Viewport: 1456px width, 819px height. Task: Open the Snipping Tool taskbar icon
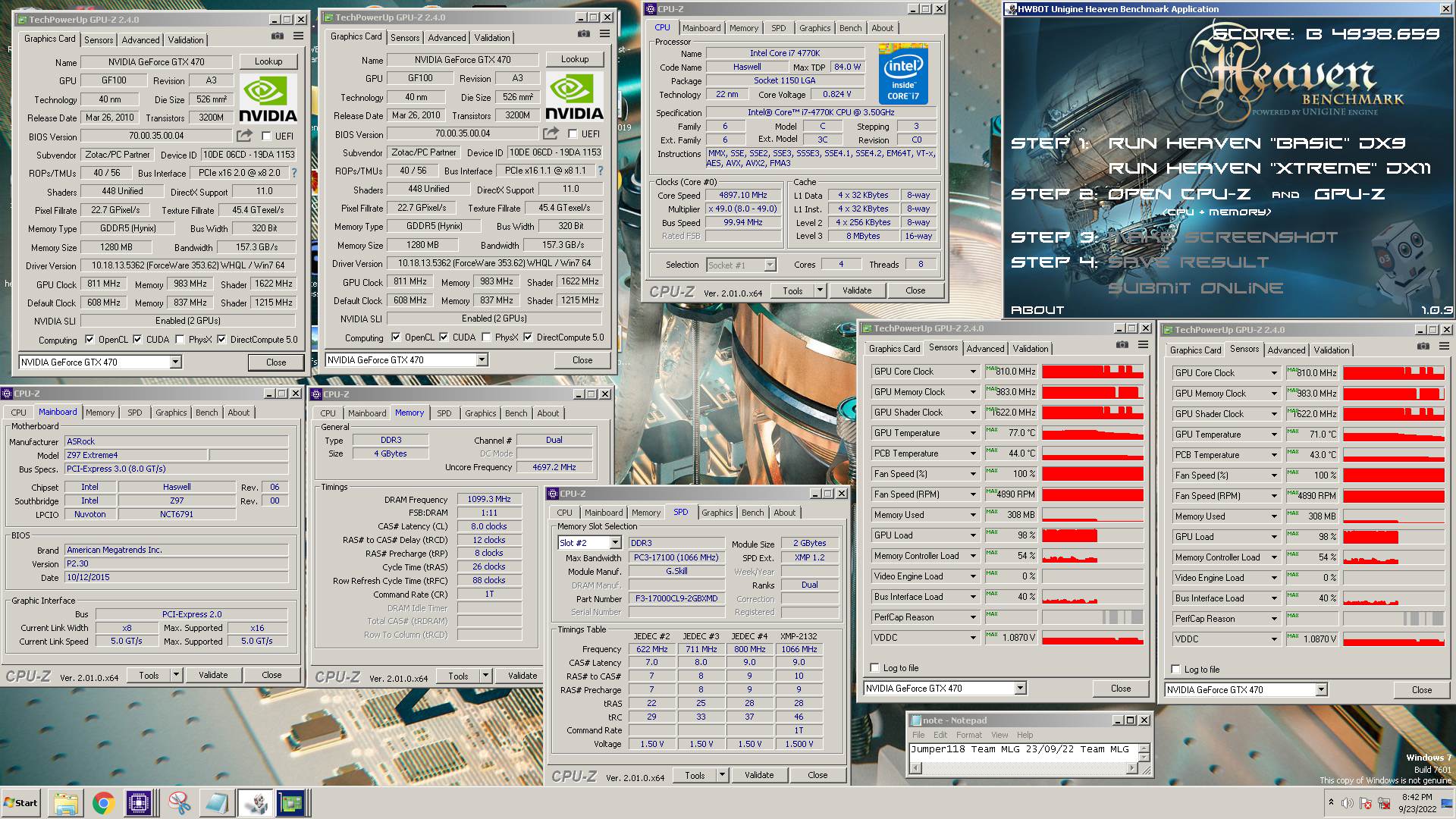pyautogui.click(x=180, y=803)
